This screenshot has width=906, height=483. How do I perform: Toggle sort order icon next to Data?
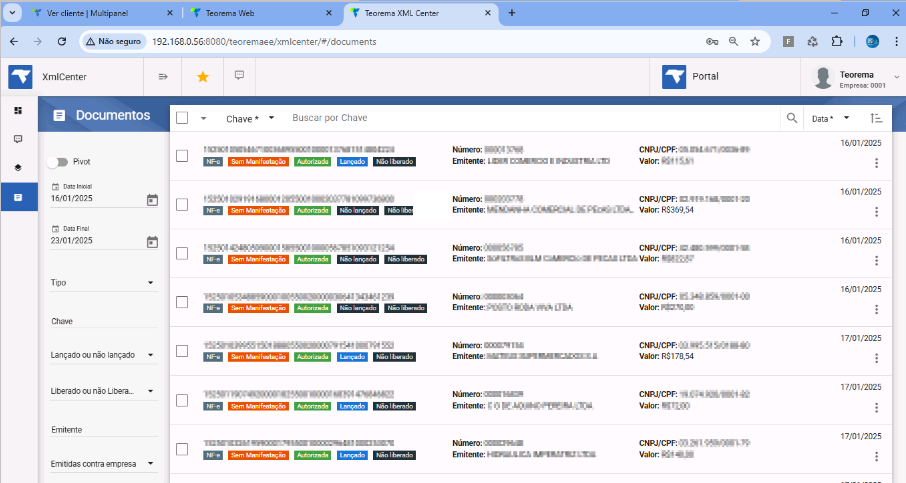coord(876,118)
